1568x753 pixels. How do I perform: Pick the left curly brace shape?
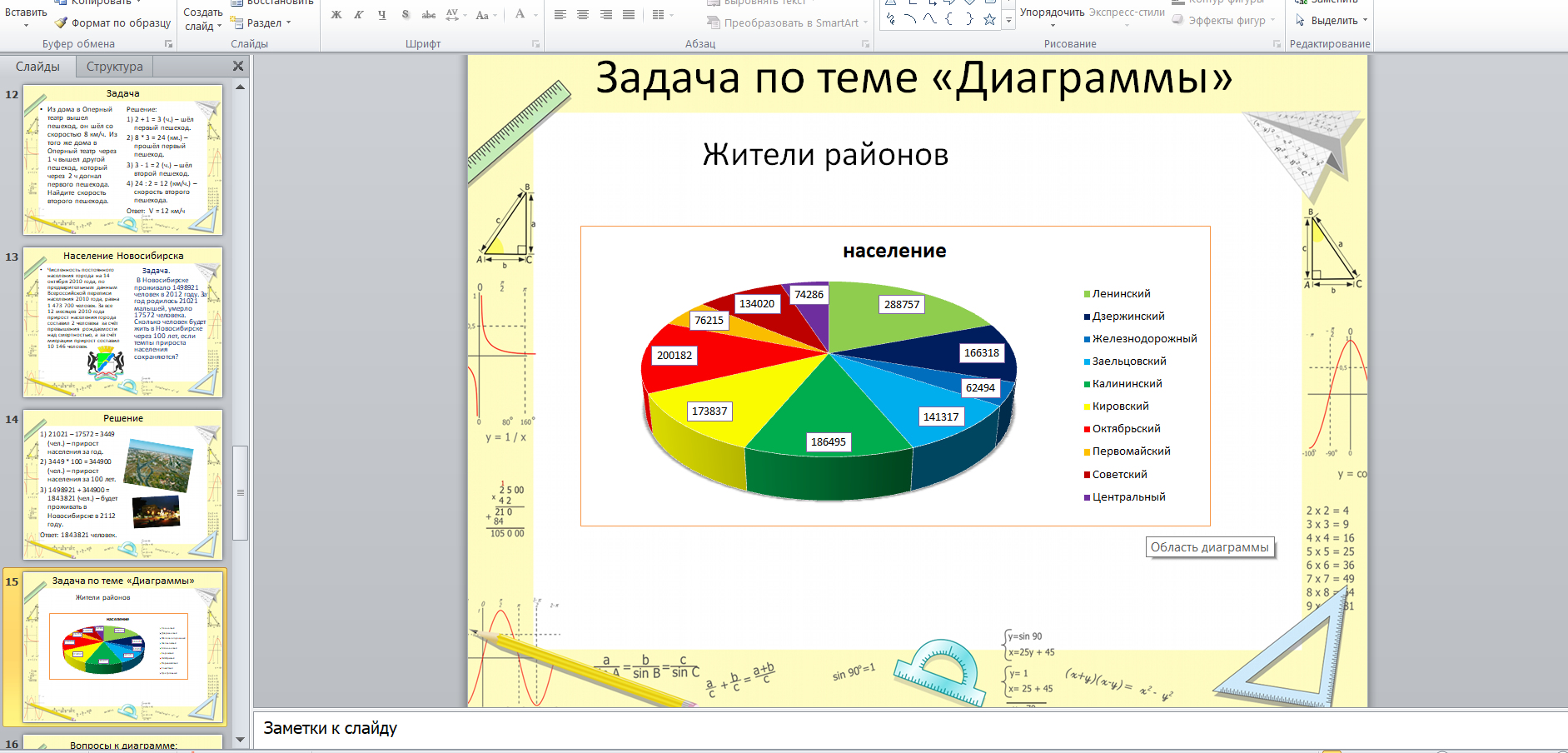(949, 19)
